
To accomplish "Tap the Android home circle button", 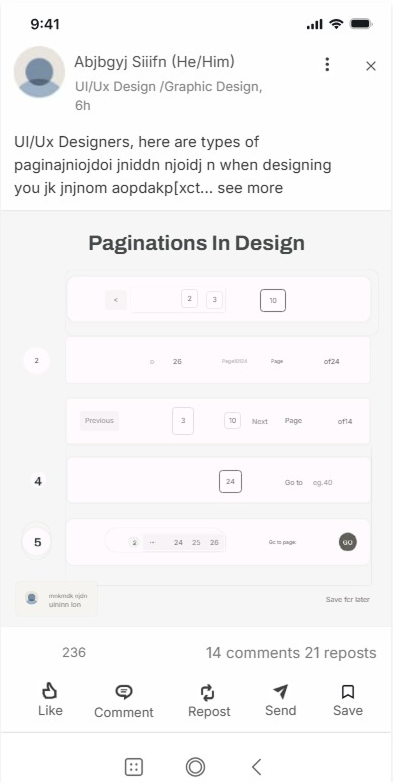I will (195, 767).
